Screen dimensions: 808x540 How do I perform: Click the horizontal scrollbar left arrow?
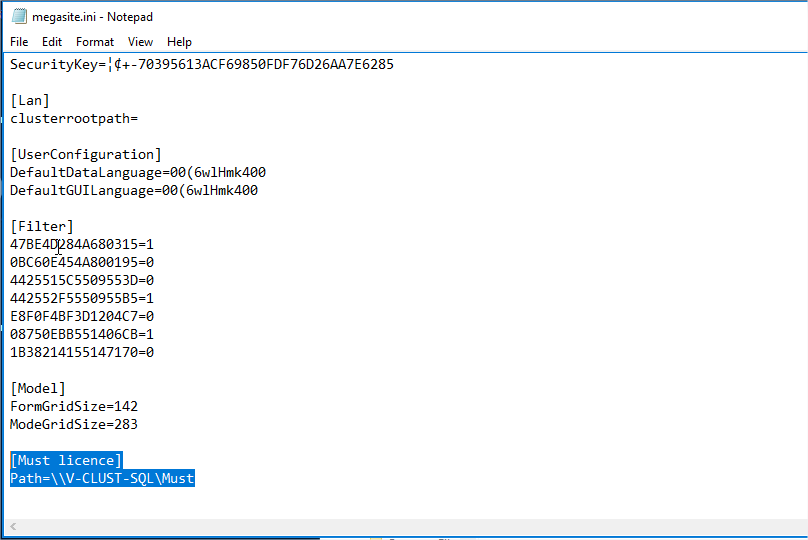13,527
